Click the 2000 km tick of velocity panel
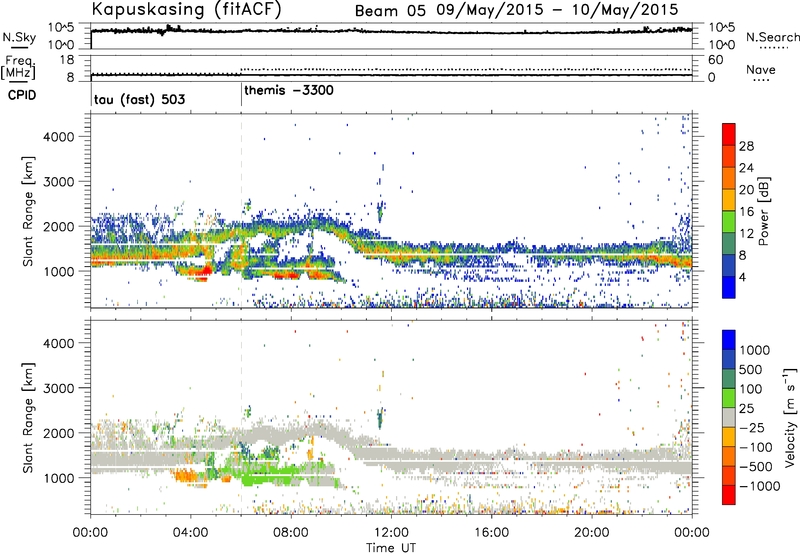Image resolution: width=800 pixels, height=554 pixels. [59, 433]
